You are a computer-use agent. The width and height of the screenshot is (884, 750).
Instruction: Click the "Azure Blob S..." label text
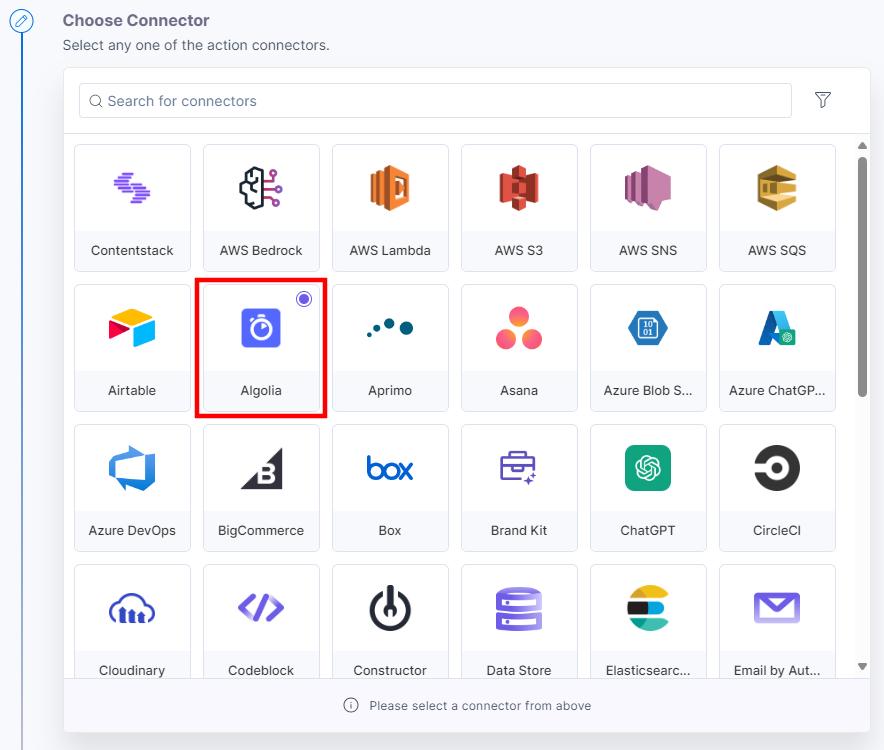648,390
